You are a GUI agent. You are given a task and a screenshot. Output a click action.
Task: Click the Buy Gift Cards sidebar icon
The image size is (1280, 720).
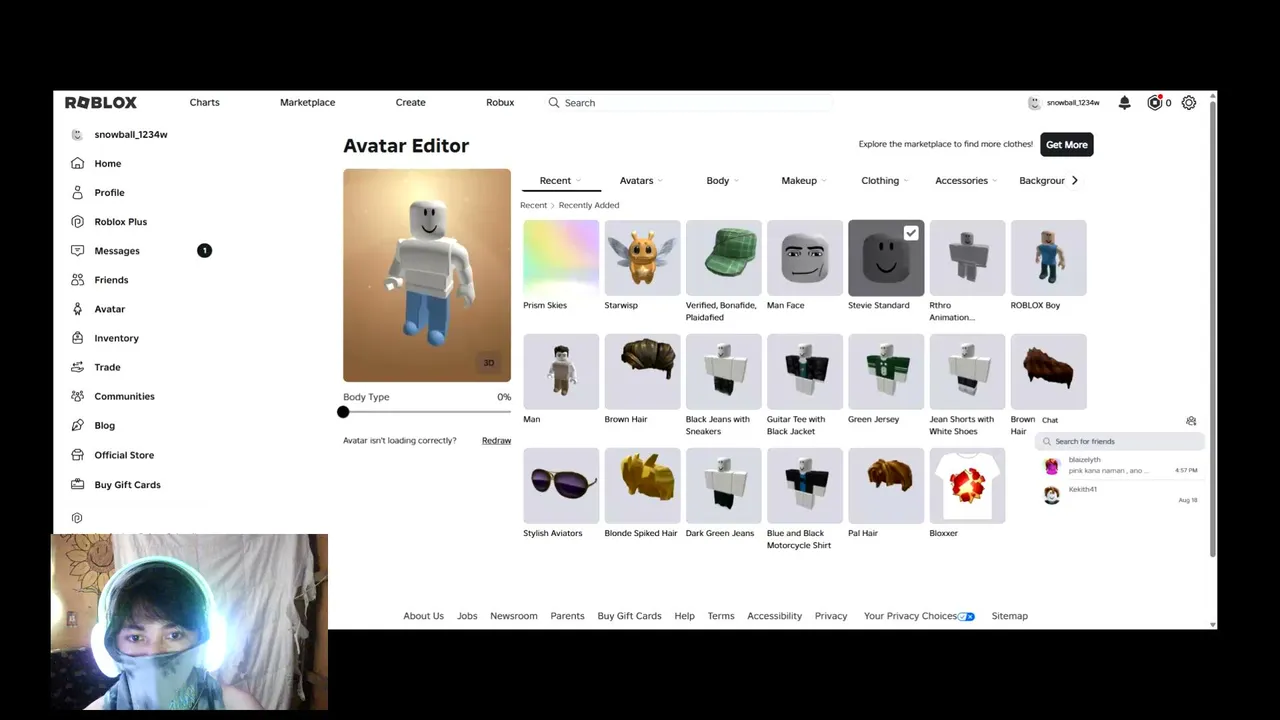point(77,485)
